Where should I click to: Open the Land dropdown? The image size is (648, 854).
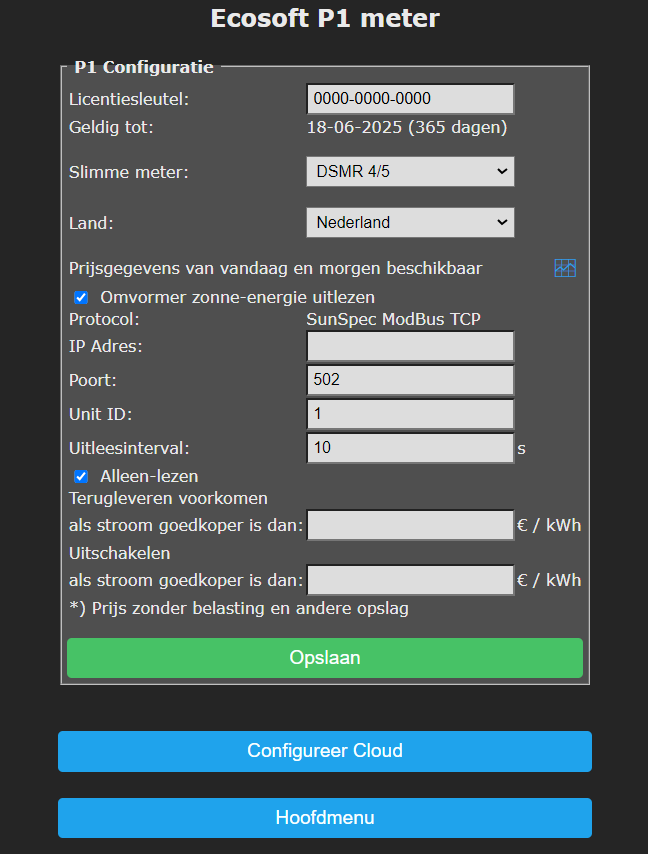click(410, 222)
